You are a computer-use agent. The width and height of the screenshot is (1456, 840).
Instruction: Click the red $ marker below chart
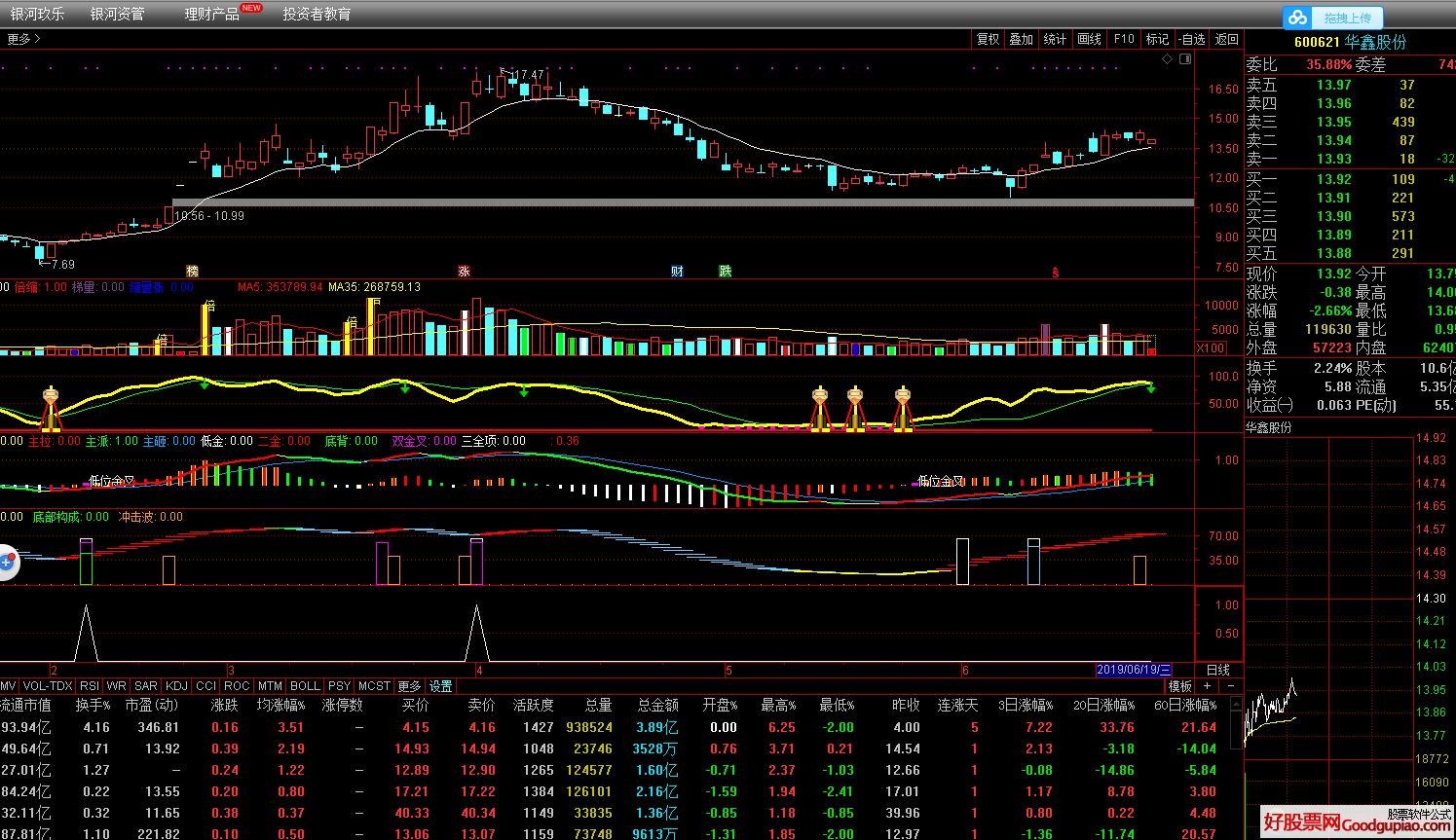point(1055,273)
